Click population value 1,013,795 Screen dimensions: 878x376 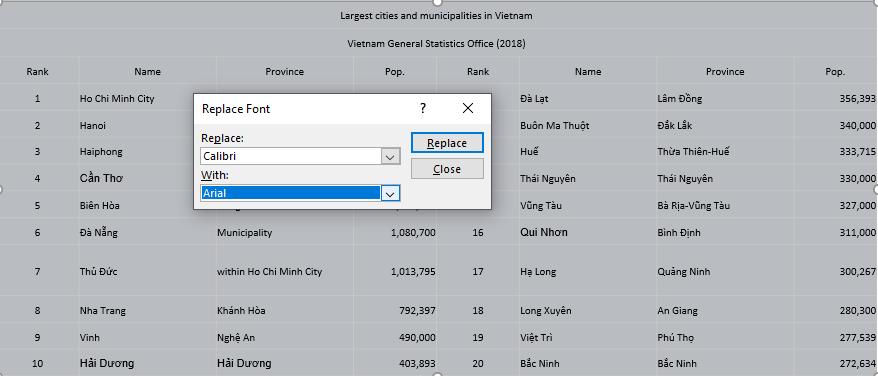(x=413, y=272)
